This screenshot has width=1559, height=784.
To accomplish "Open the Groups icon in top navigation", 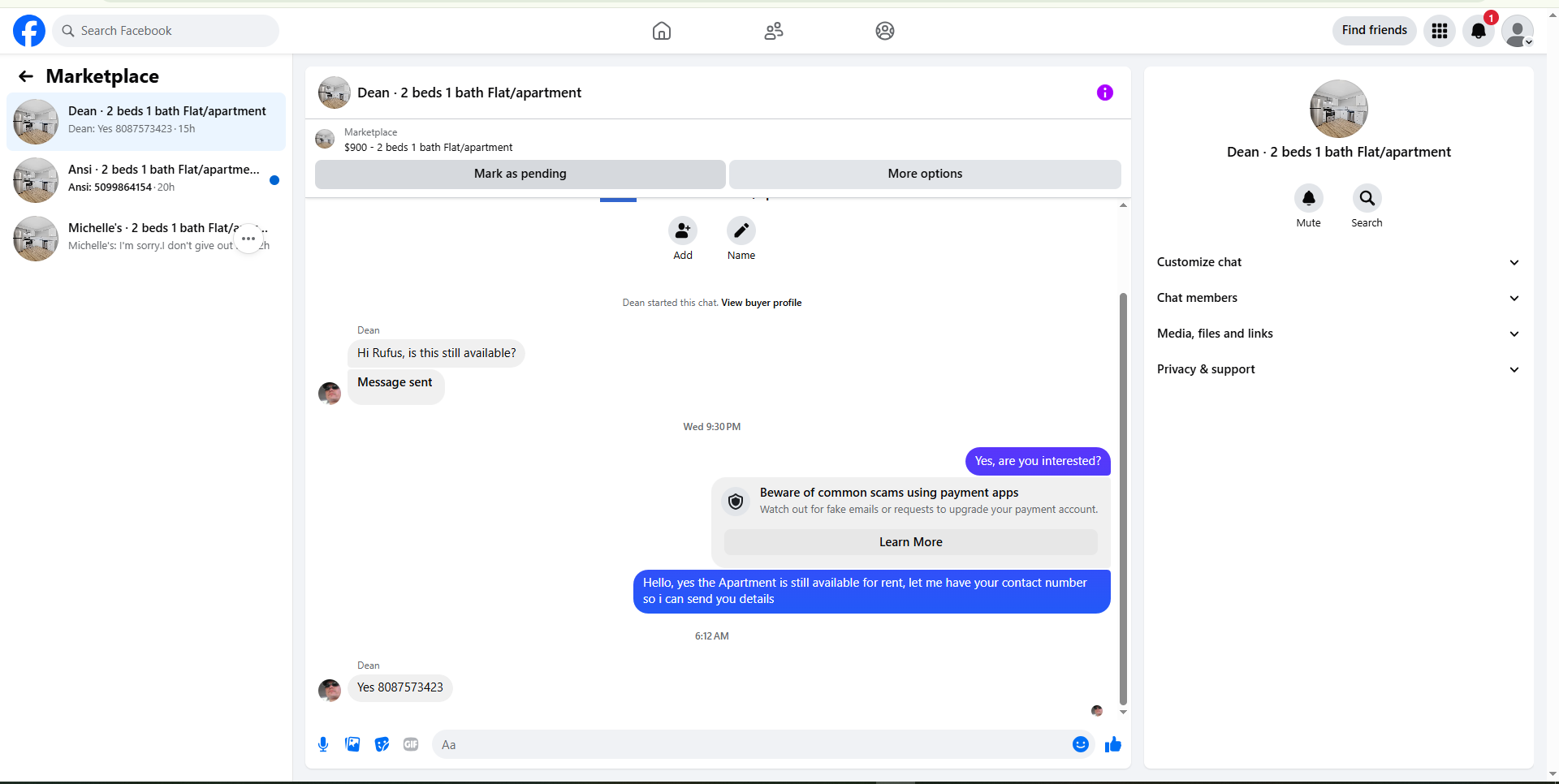I will point(885,31).
